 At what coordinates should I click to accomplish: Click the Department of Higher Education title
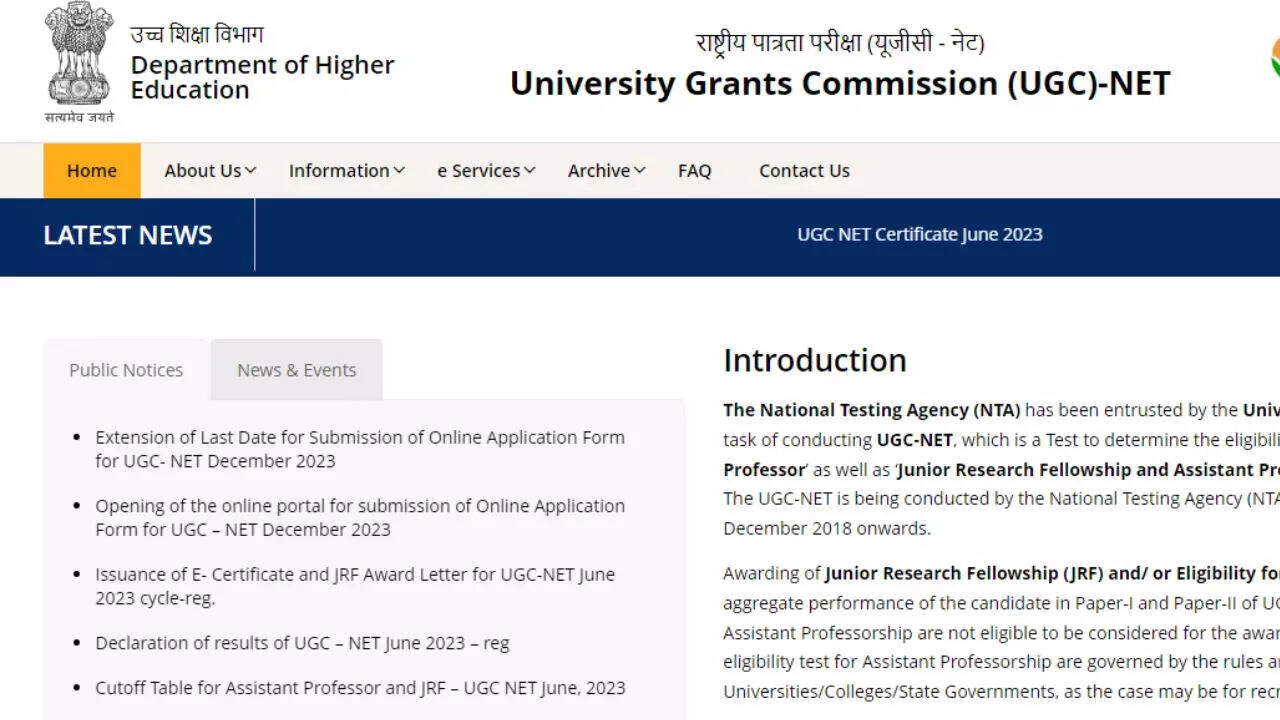(x=262, y=77)
